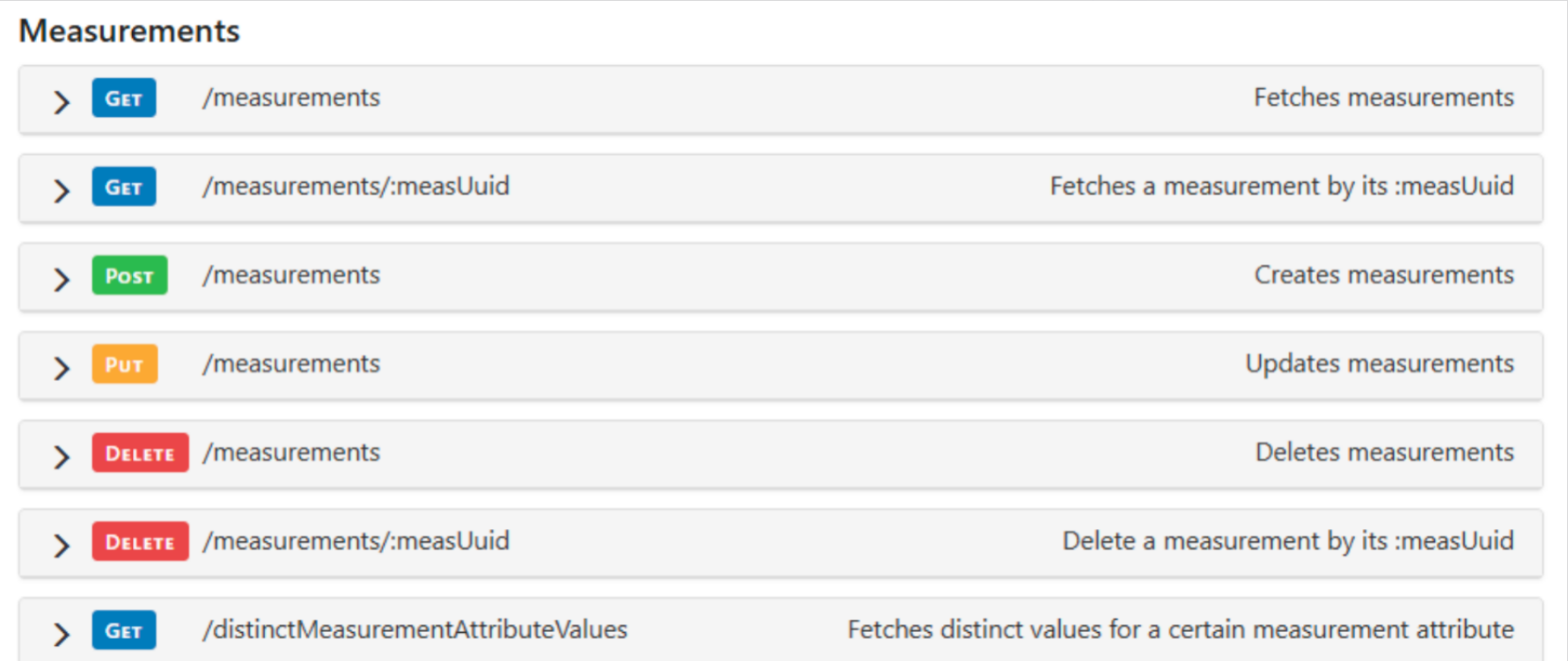The height and width of the screenshot is (661, 1568).
Task: Expand the distinctMeasurementAttributeValues chevron
Action: (x=61, y=635)
